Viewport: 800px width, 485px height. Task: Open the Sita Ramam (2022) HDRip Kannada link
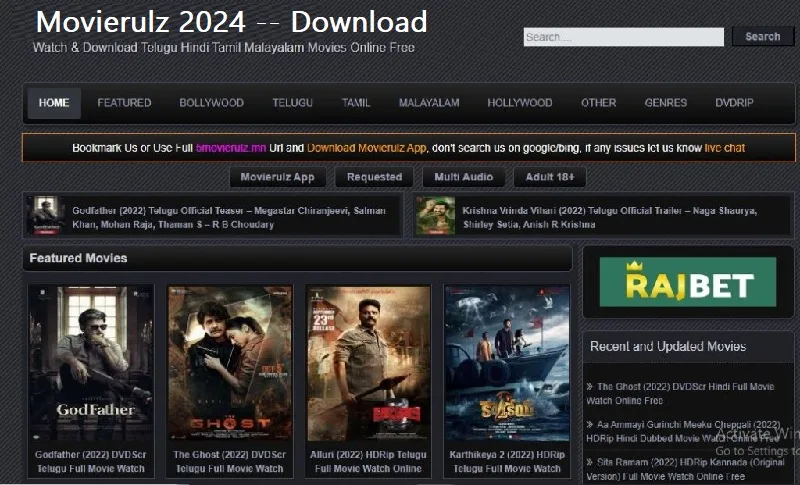(x=685, y=469)
